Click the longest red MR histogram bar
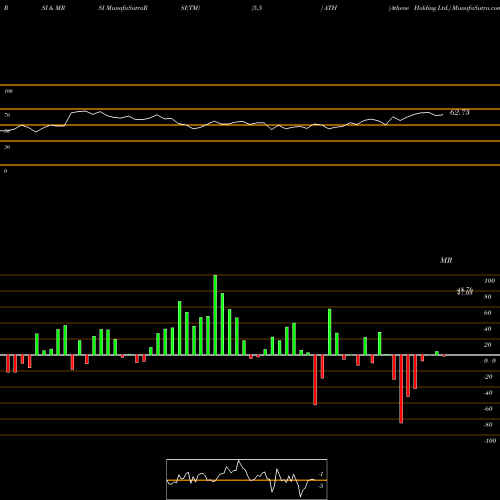The height and width of the screenshot is (500, 500). [x=401, y=389]
